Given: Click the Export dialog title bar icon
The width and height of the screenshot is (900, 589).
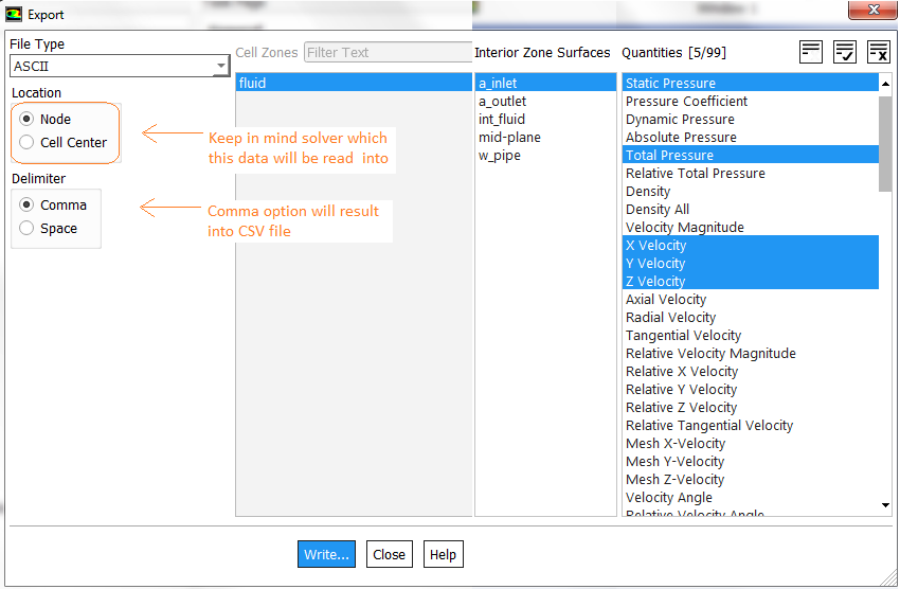Looking at the screenshot, I should 14,15.
